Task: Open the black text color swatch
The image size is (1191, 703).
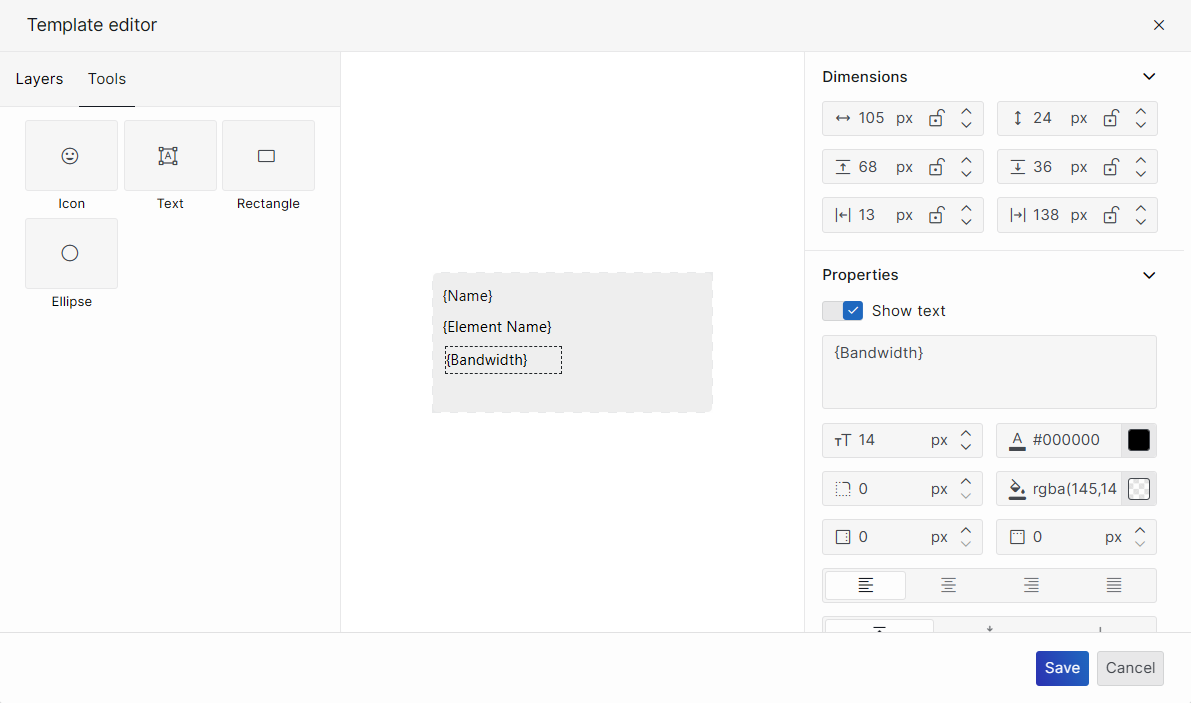Action: click(1139, 440)
